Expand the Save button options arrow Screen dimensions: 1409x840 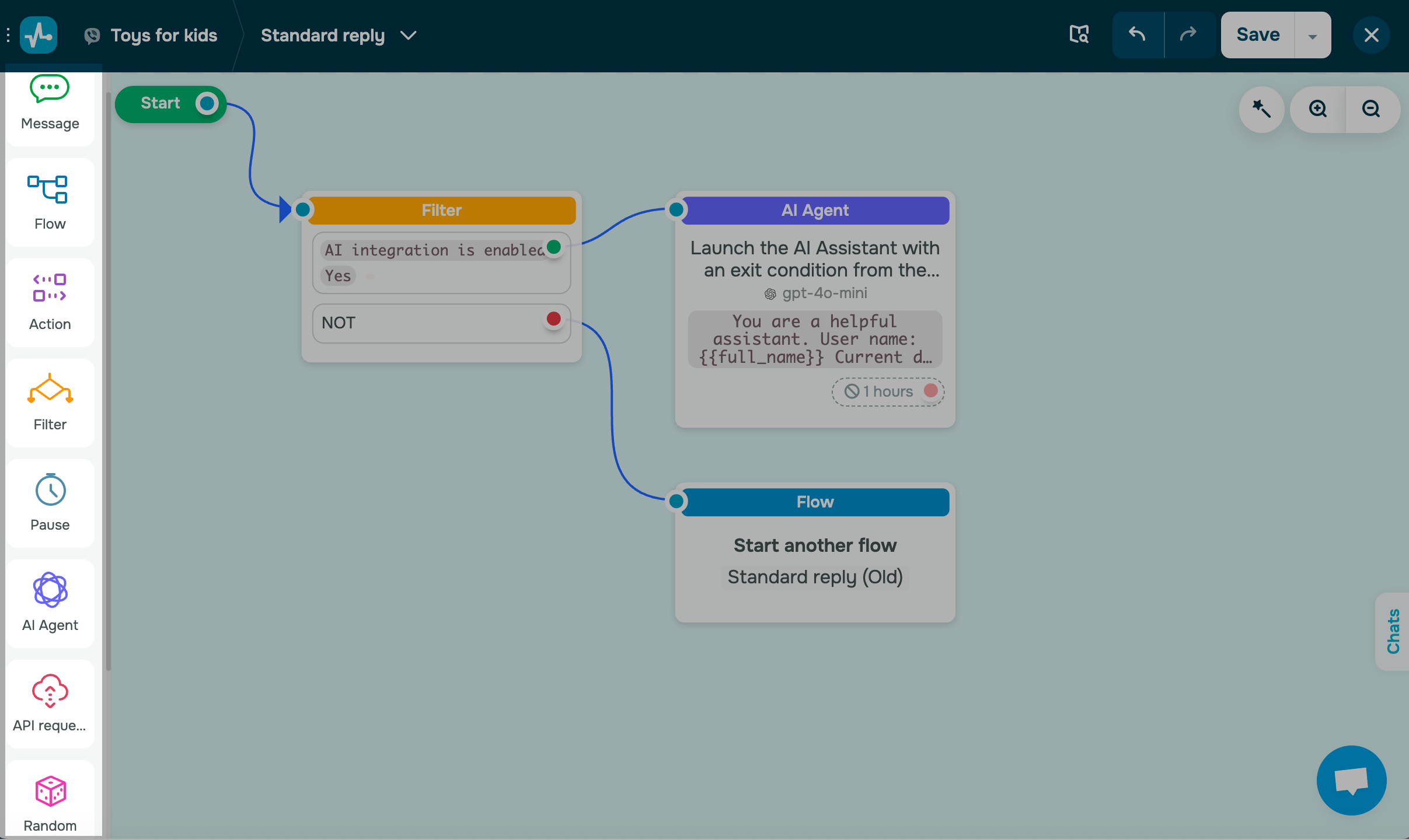tap(1312, 34)
